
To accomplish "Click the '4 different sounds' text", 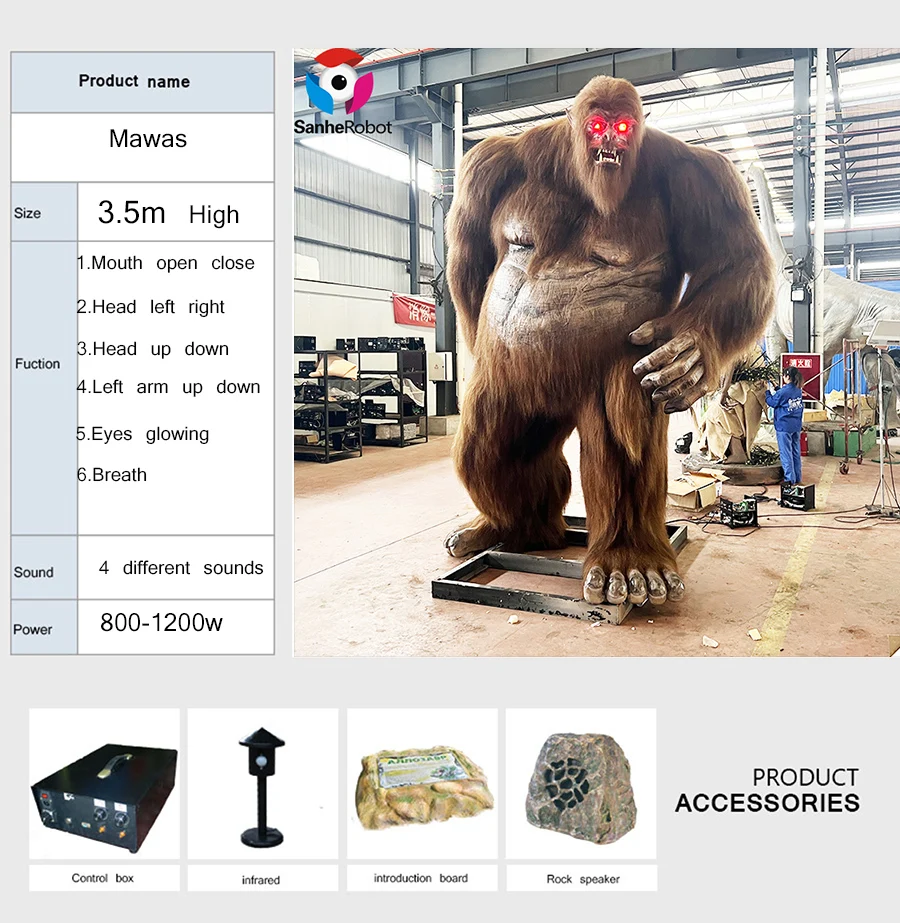I will (x=178, y=567).
